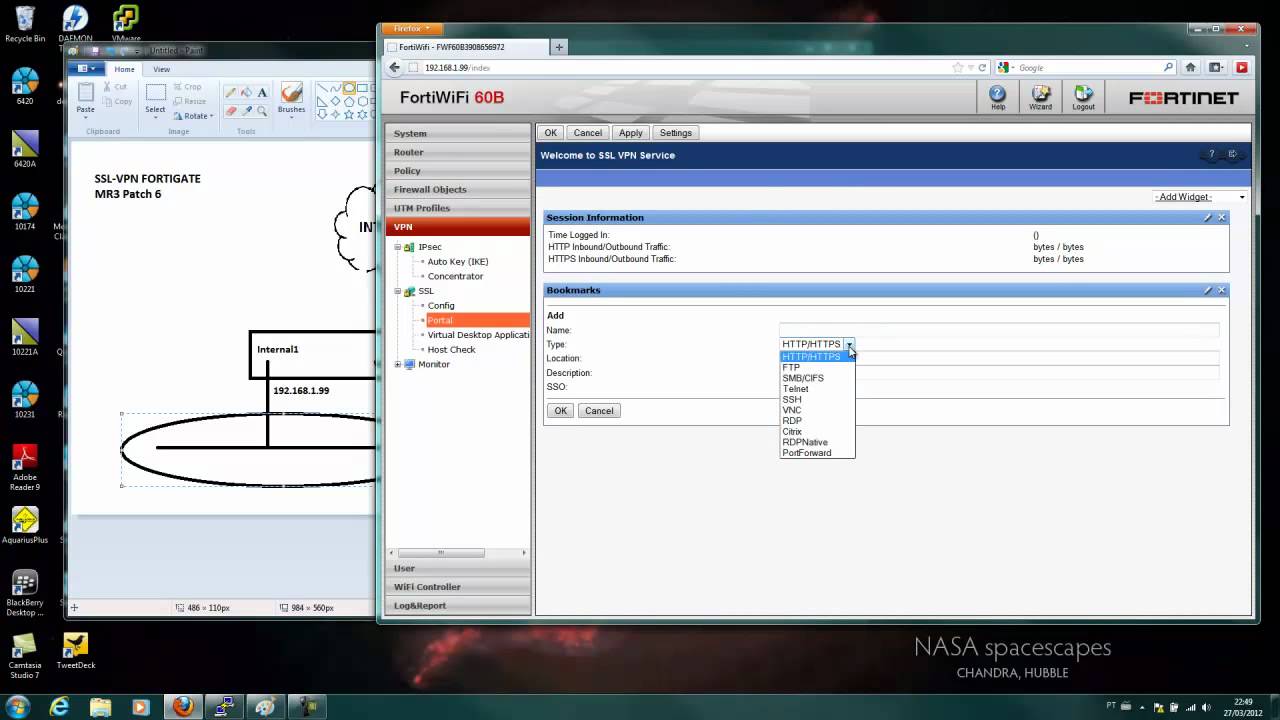Expand the Monitor tree node
The height and width of the screenshot is (720, 1280).
pyautogui.click(x=398, y=365)
